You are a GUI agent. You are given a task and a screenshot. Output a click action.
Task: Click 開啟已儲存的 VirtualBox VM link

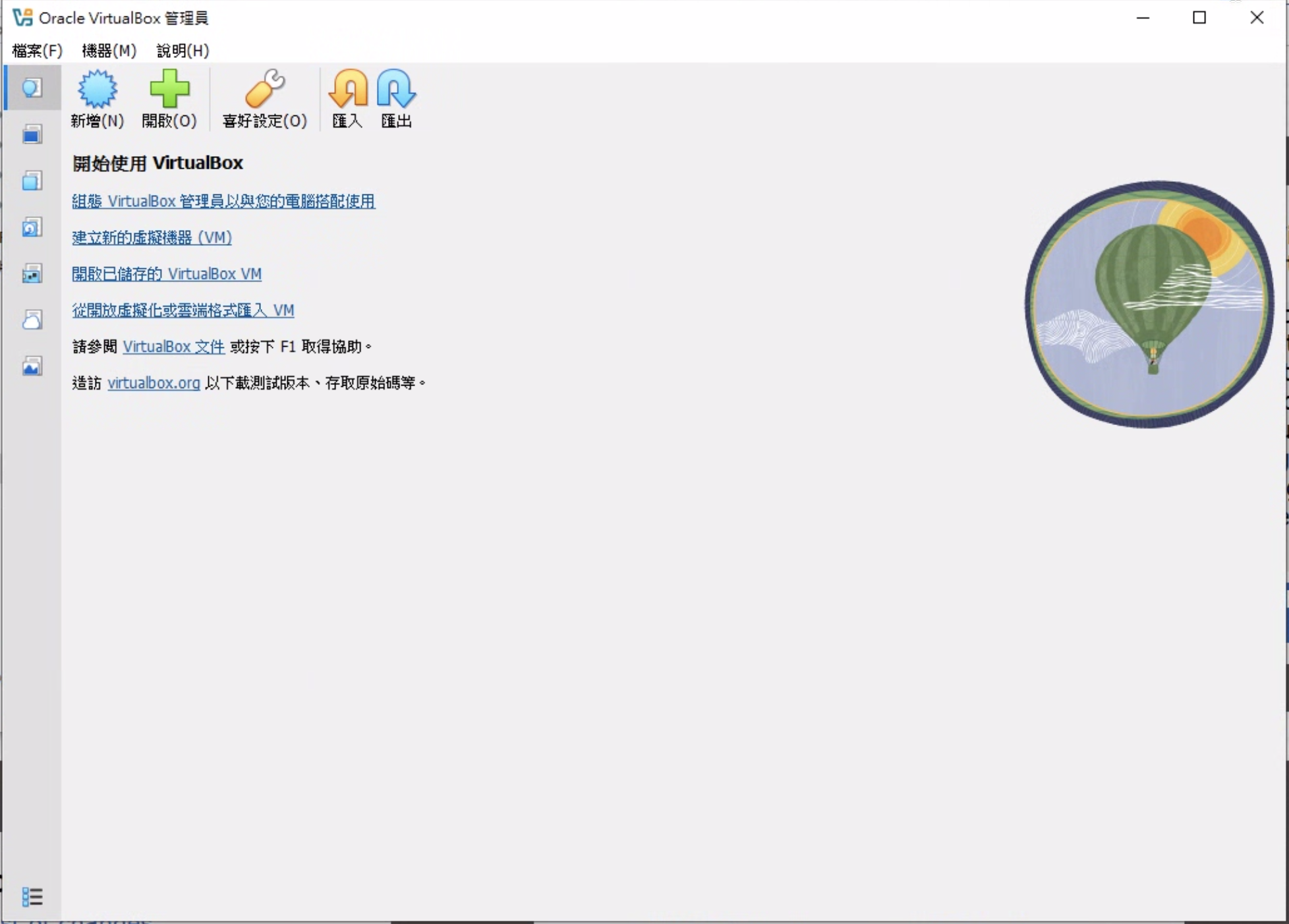(166, 274)
